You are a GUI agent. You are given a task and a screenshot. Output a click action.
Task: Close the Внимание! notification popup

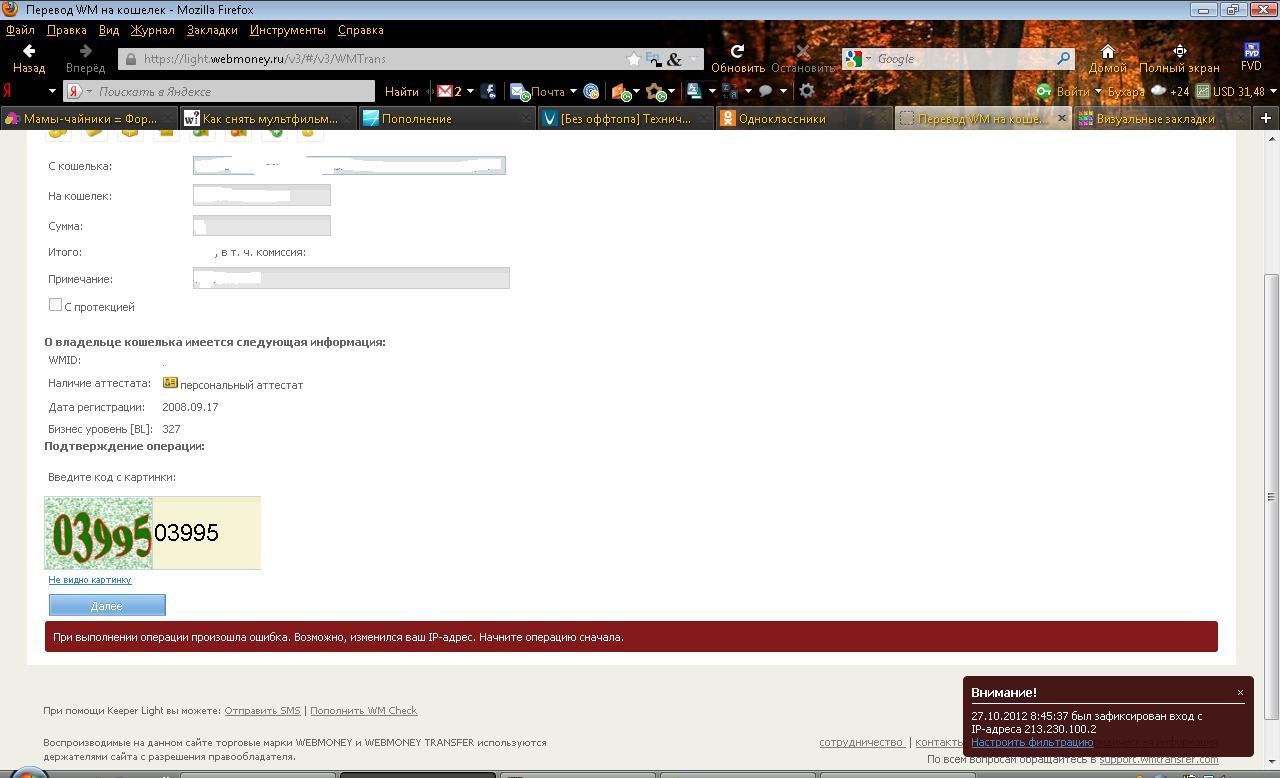(x=1240, y=692)
